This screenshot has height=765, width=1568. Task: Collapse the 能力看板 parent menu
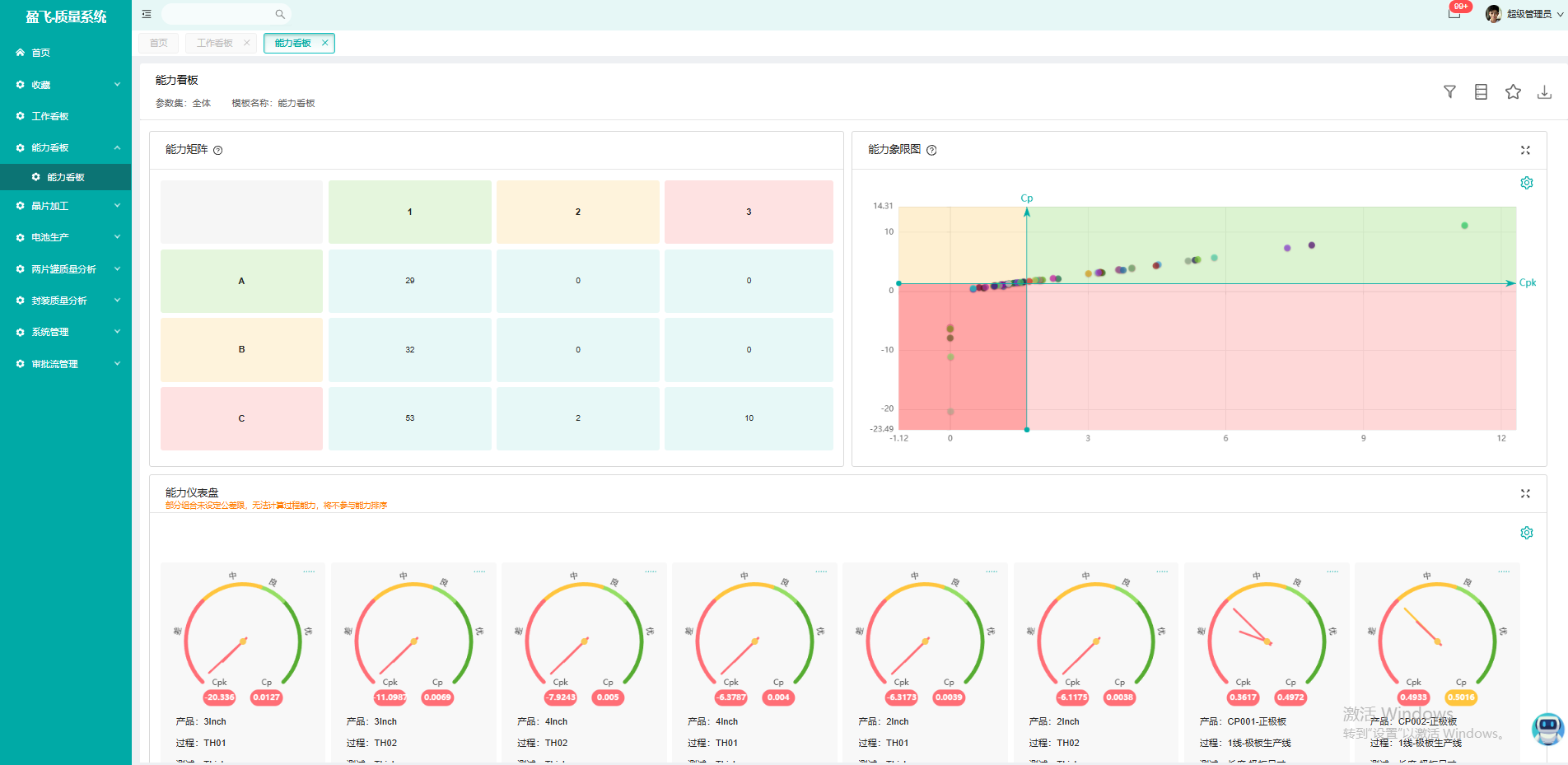66,147
